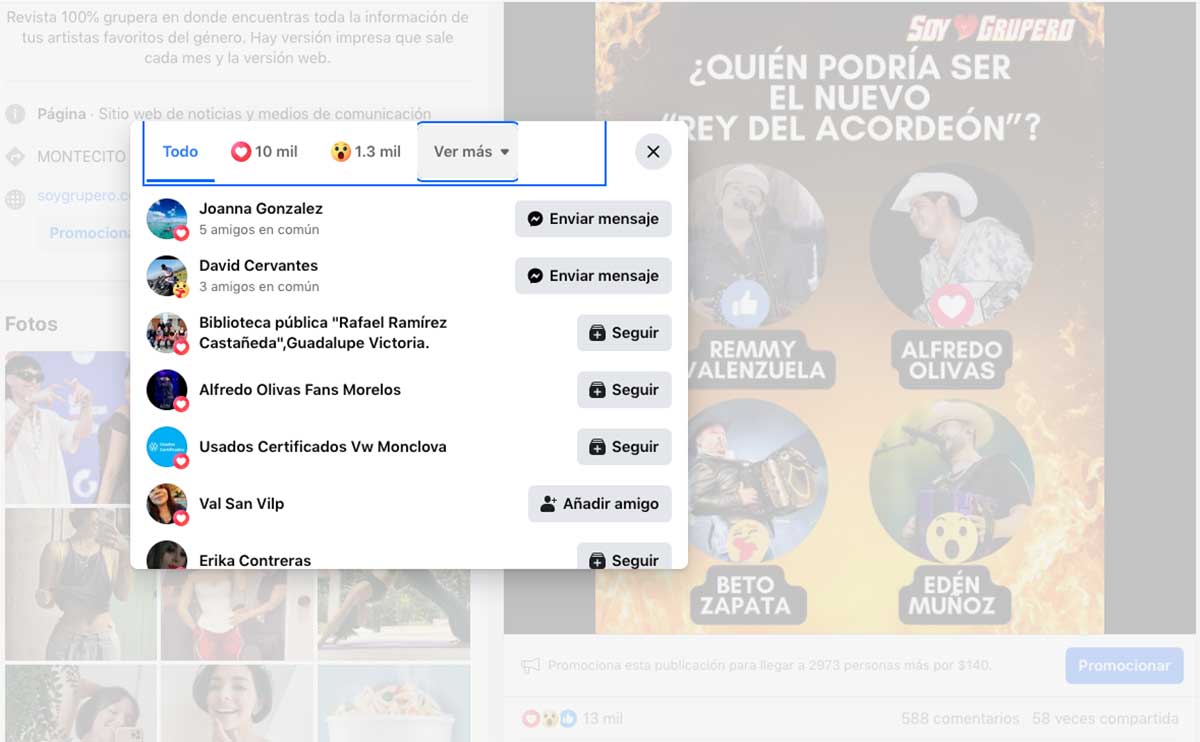
Task: Open Joanna Gonzalez's profile name link
Action: coord(261,209)
